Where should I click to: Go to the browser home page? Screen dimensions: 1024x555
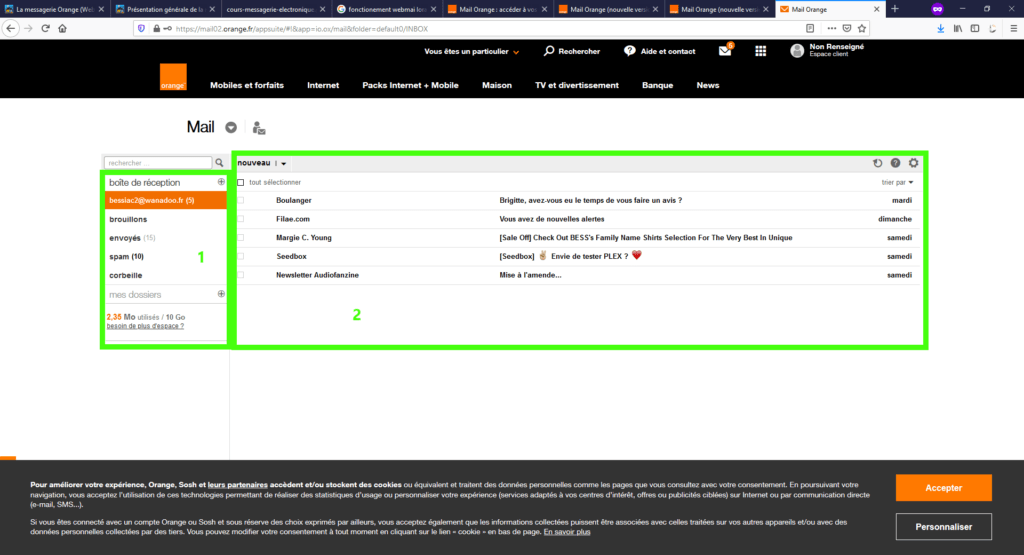[63, 29]
